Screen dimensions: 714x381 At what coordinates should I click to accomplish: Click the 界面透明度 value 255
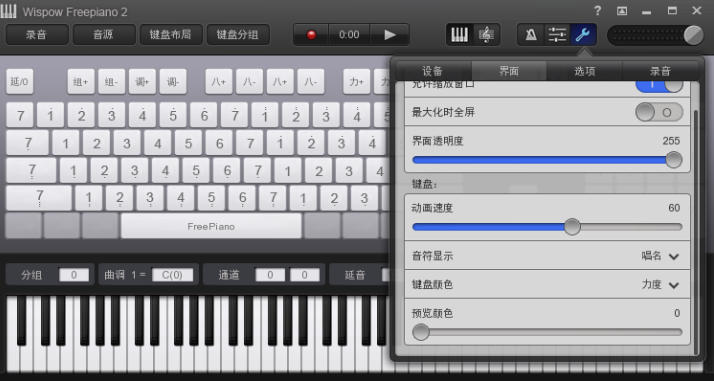point(671,141)
